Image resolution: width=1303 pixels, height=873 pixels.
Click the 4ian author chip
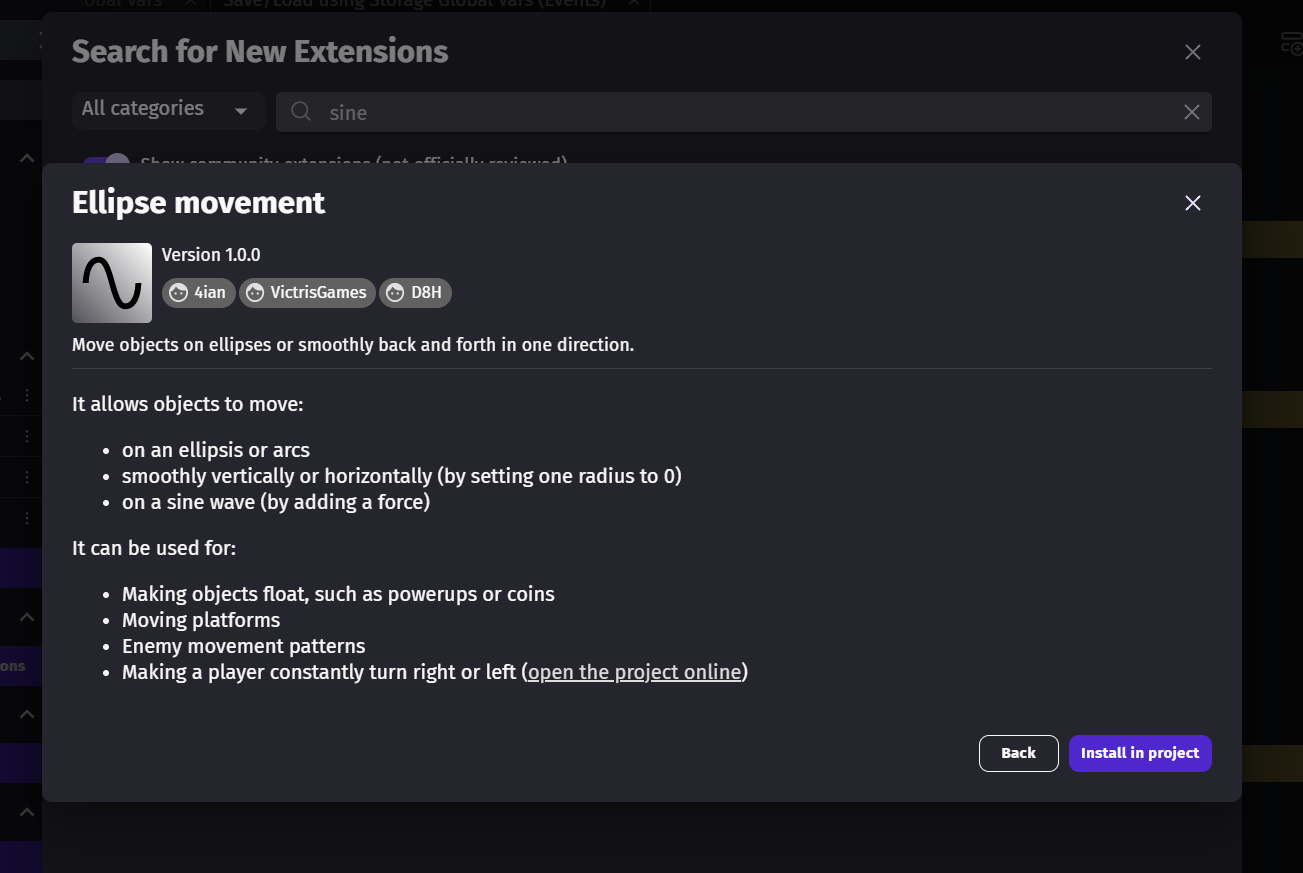(x=199, y=293)
